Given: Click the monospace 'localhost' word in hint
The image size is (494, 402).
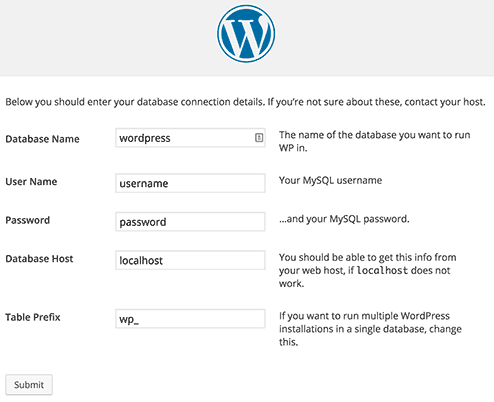Looking at the screenshot, I should pyautogui.click(x=382, y=270).
